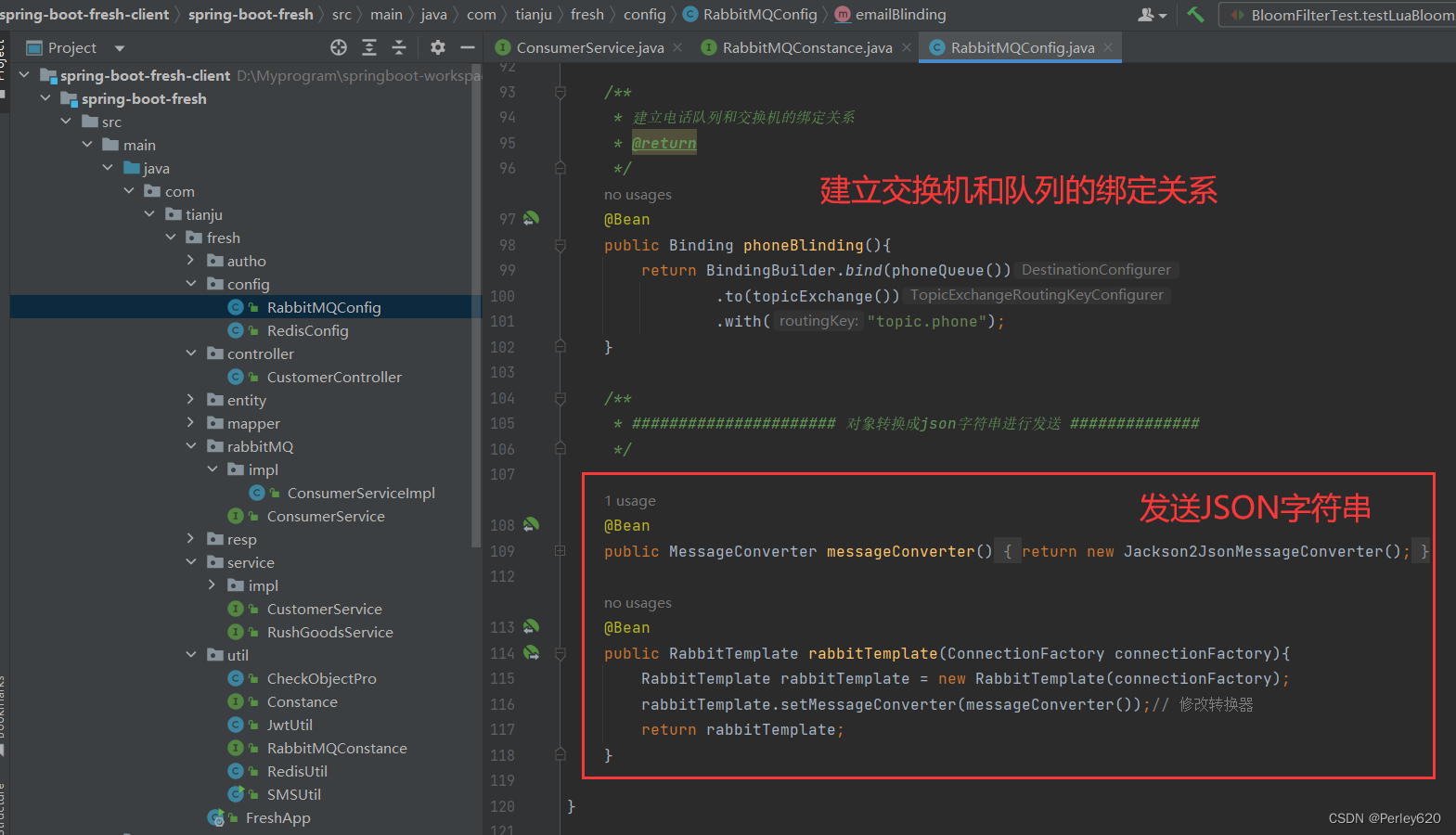This screenshot has width=1456, height=835.
Task: Click the 'no usages' hint above rabbitTemplate
Action: [638, 603]
